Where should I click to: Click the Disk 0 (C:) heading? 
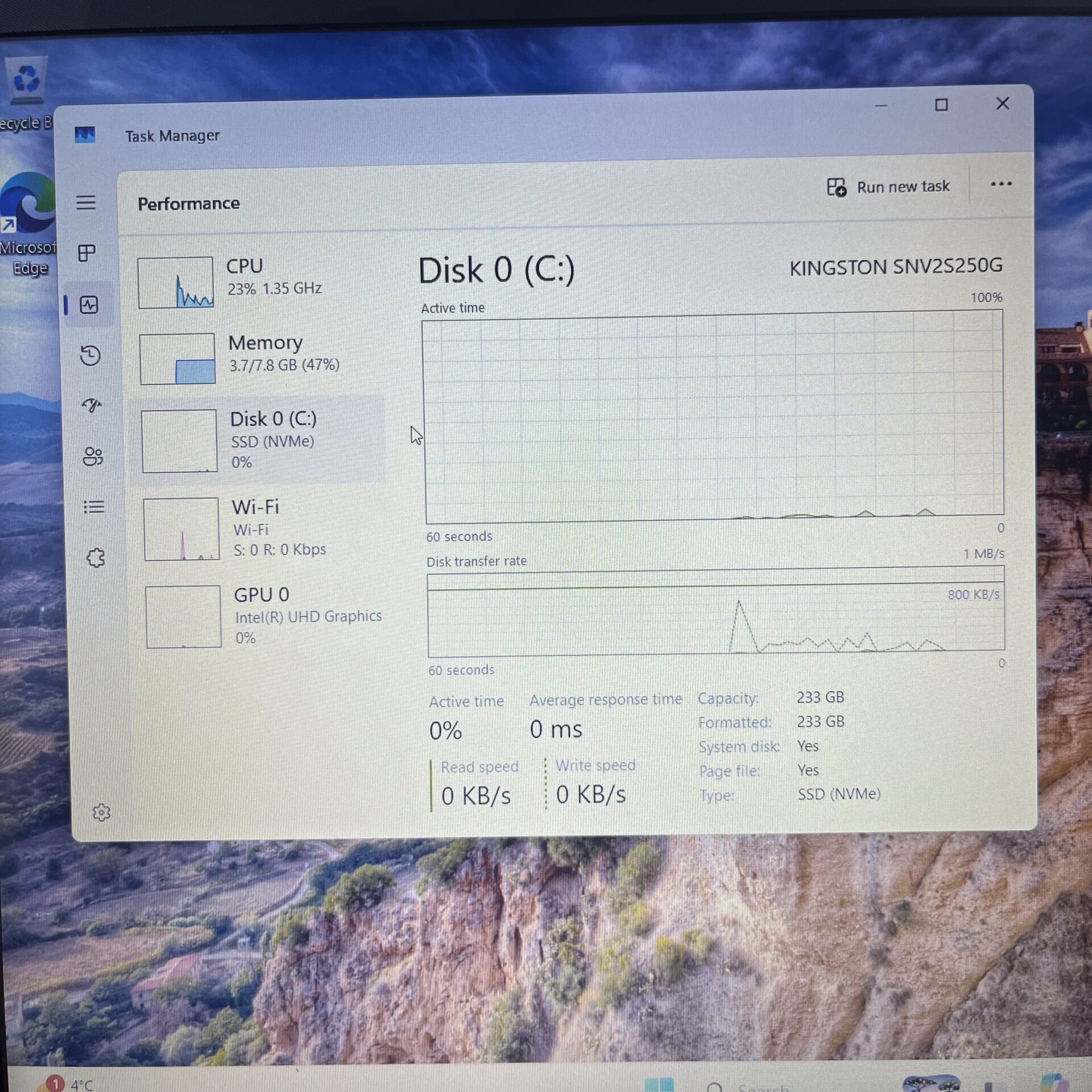(497, 270)
